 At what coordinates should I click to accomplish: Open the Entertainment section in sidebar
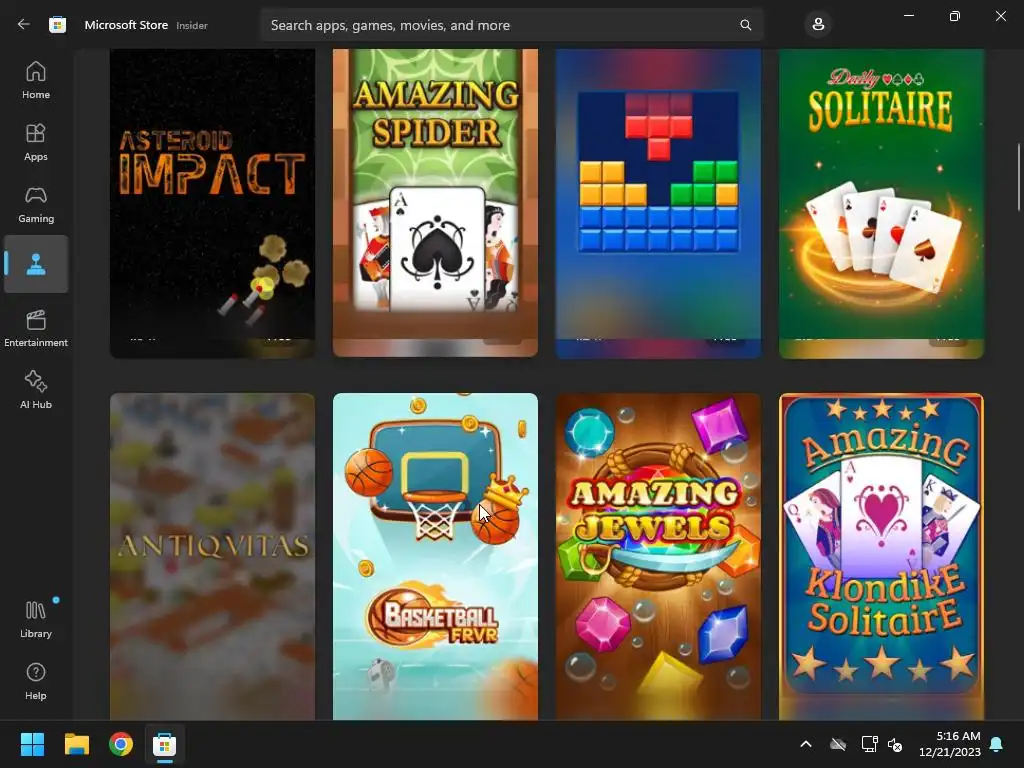tap(36, 328)
